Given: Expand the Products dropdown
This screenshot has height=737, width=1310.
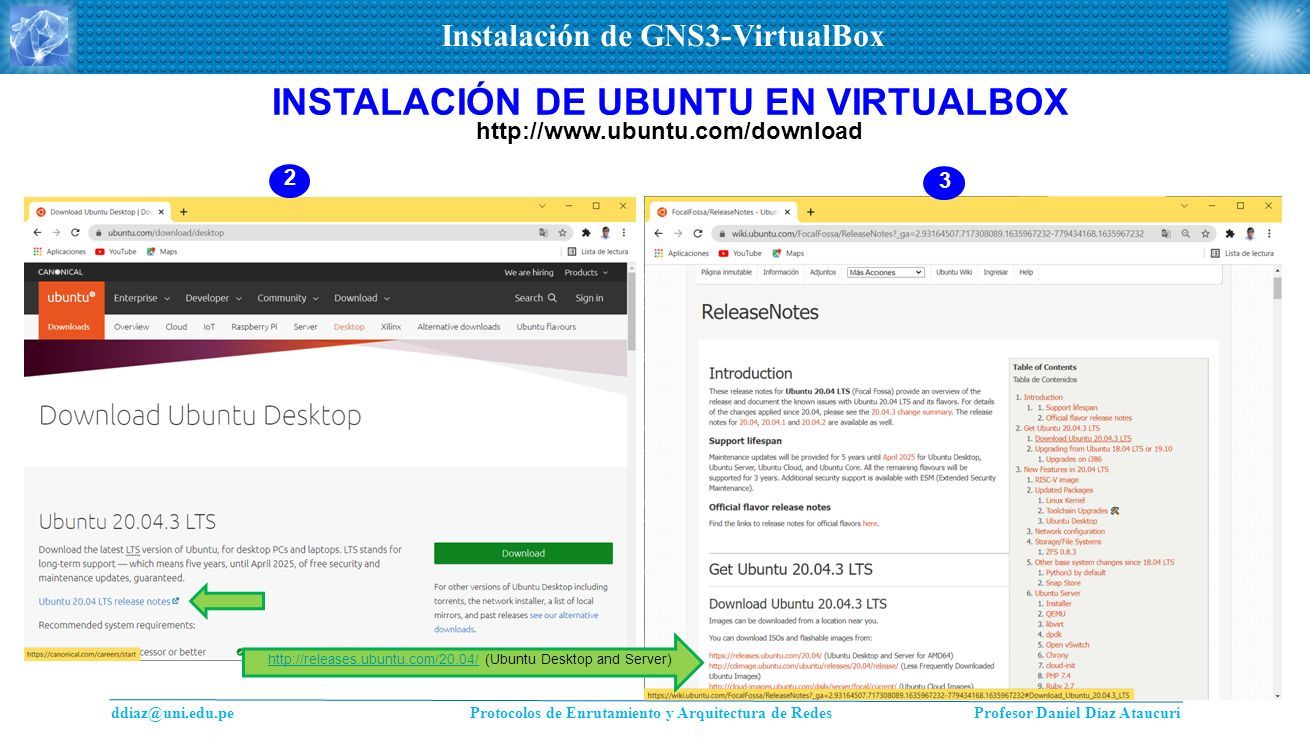Looking at the screenshot, I should pos(586,272).
